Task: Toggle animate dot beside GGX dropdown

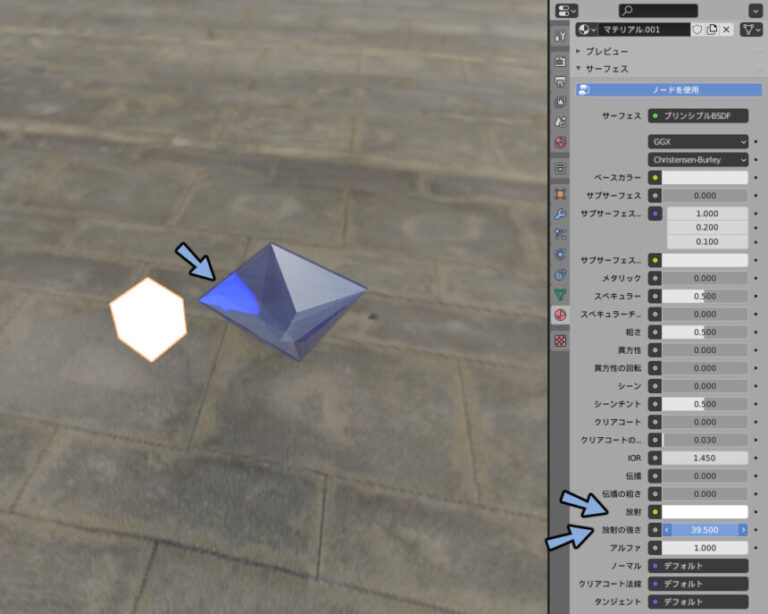Action: (756, 142)
